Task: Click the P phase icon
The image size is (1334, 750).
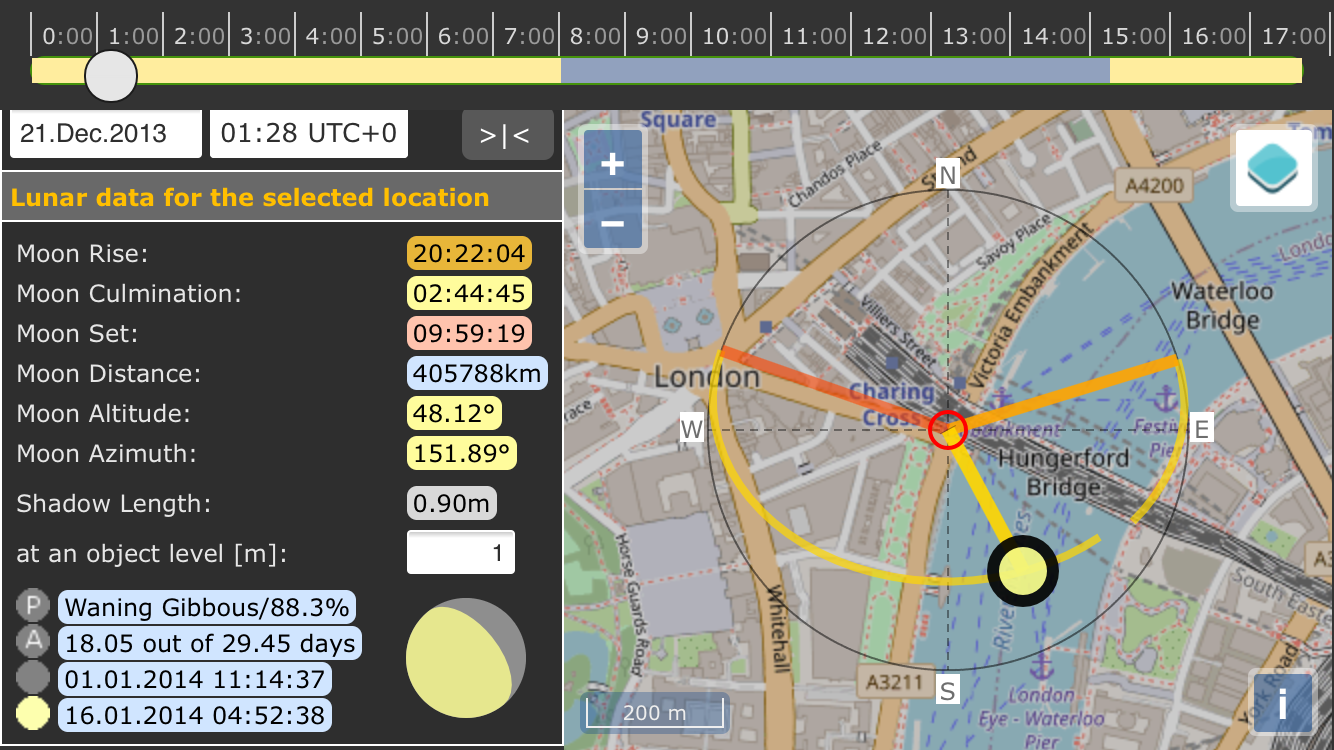Action: 34,606
